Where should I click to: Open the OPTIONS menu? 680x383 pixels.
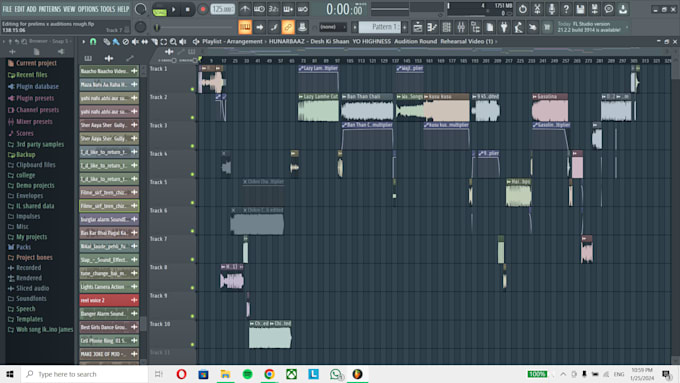[x=88, y=9]
